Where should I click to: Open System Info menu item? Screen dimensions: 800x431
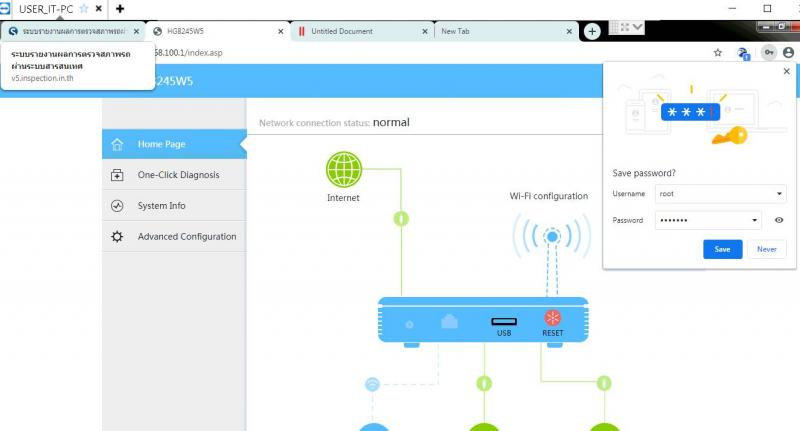(174, 206)
